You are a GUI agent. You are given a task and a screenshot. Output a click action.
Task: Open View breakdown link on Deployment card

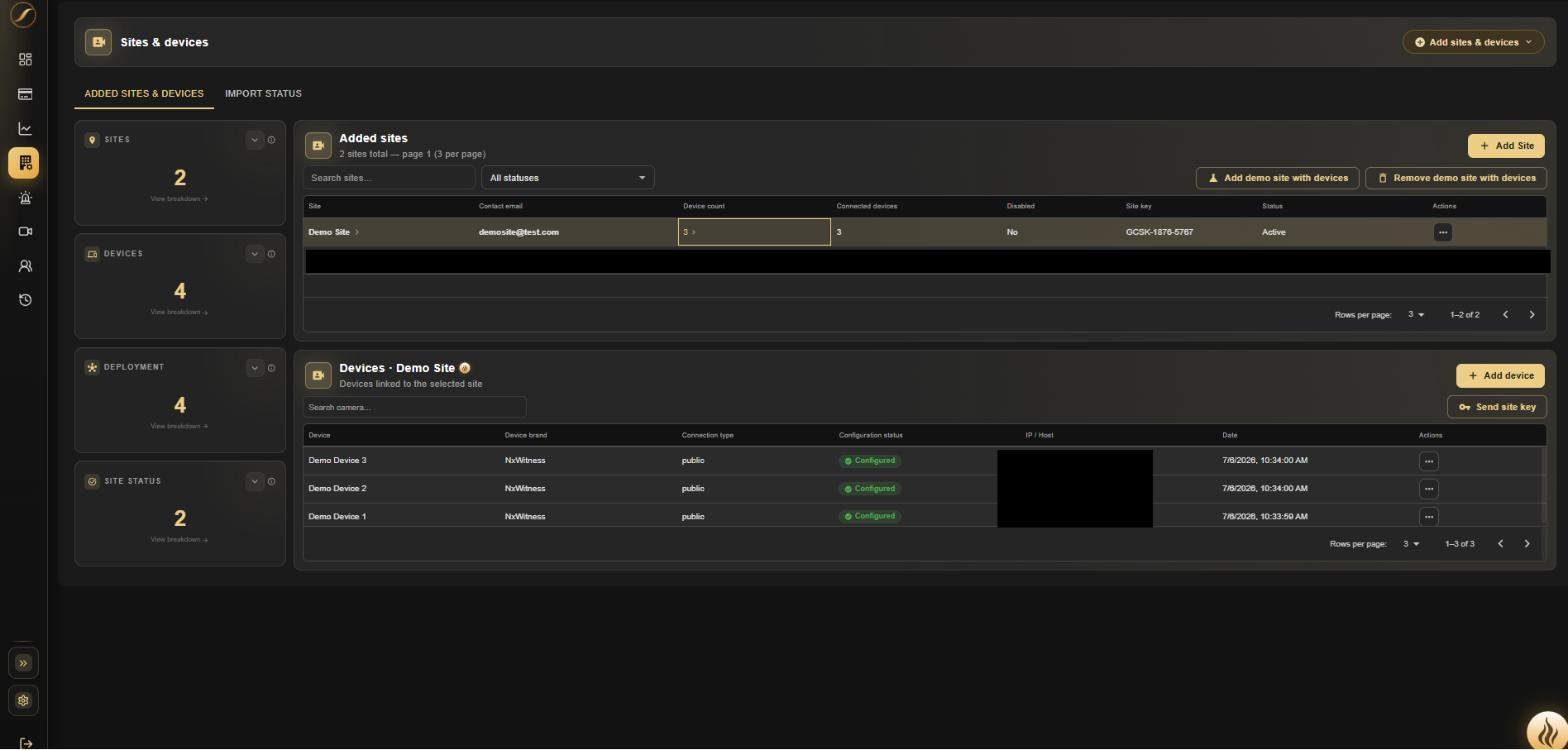[179, 427]
